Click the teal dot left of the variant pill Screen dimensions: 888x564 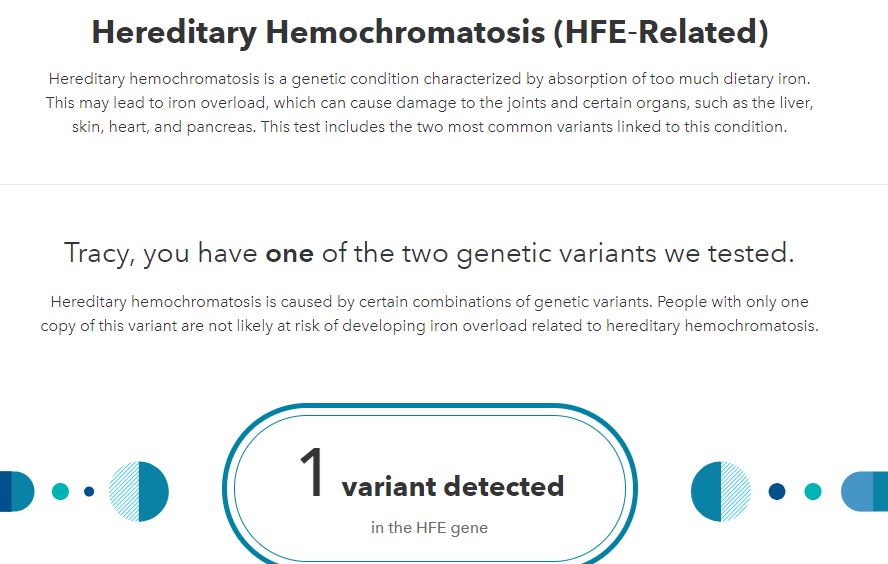pos(60,491)
